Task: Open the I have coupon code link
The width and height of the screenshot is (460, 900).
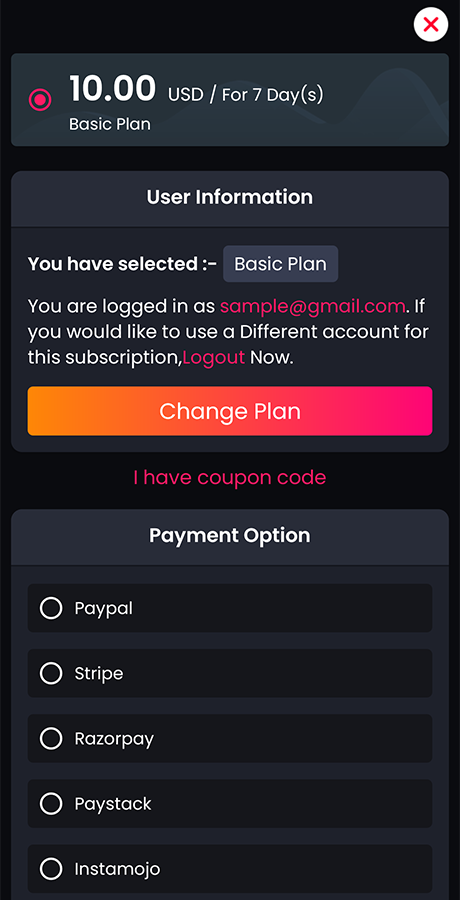Action: 230,477
